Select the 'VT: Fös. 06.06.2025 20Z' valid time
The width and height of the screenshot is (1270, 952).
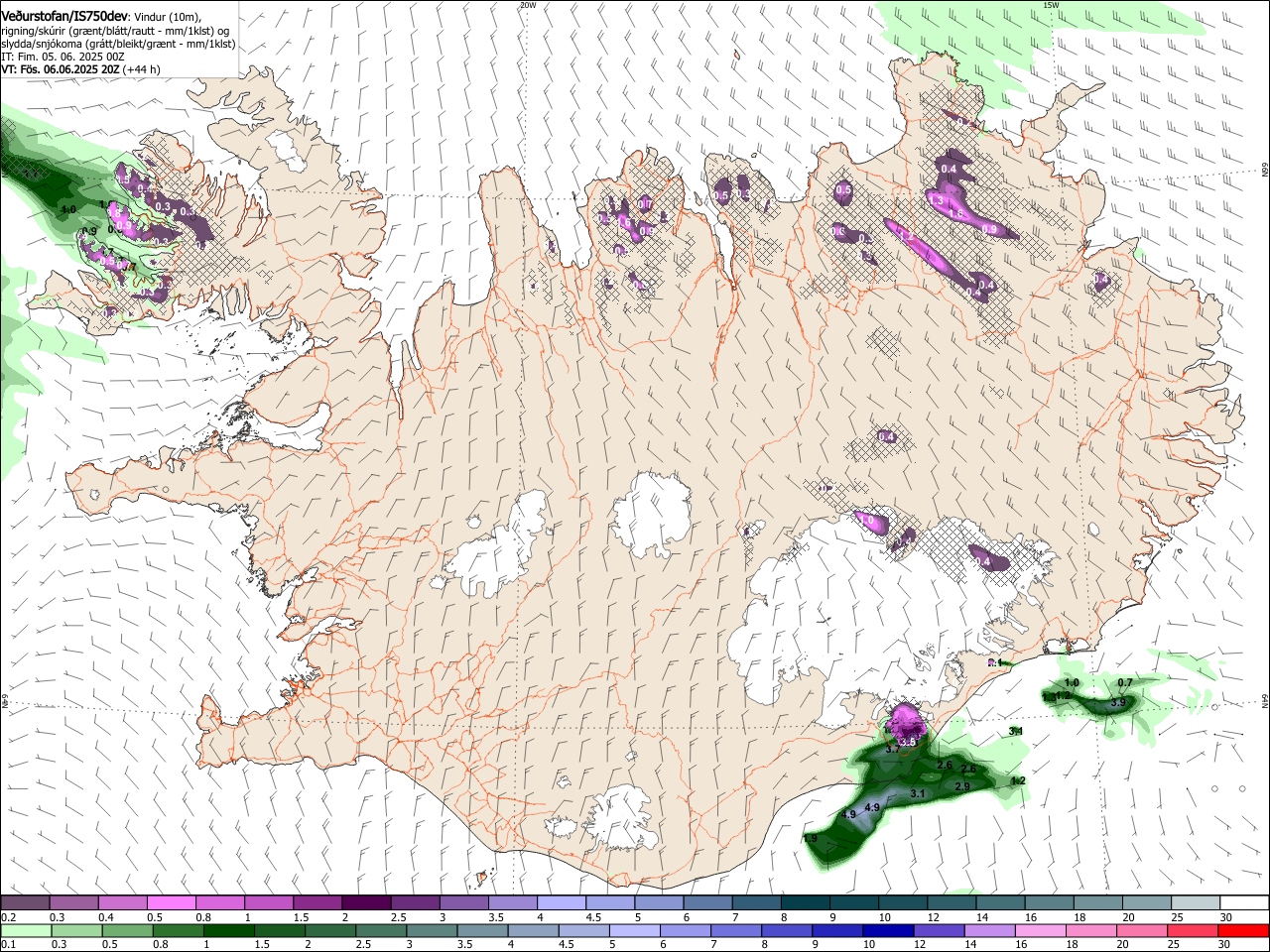[61, 70]
